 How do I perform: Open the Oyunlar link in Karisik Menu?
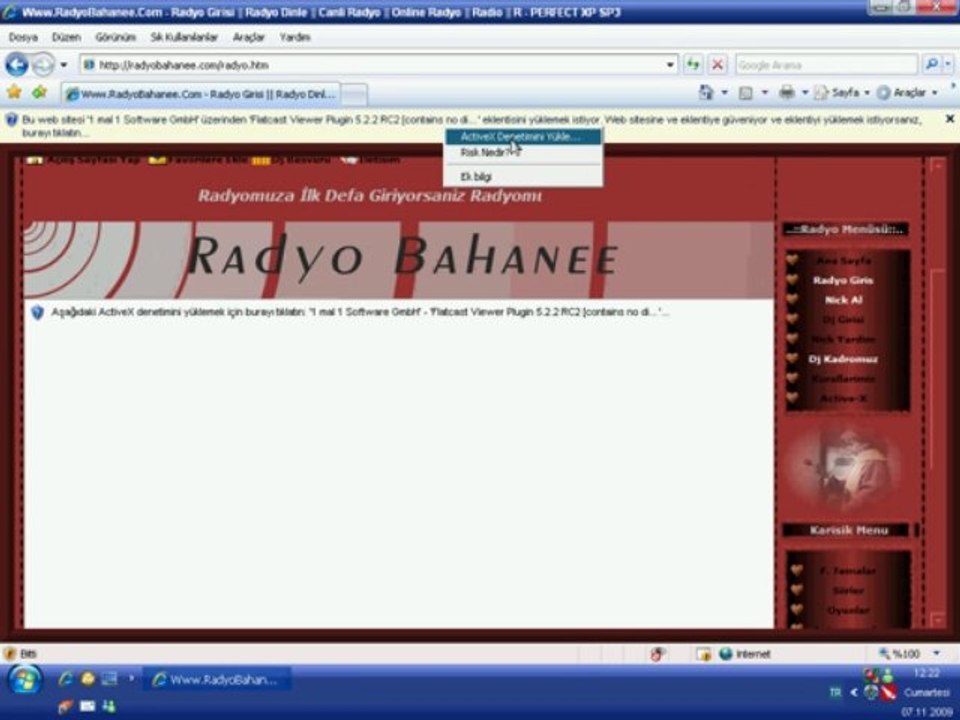(848, 610)
